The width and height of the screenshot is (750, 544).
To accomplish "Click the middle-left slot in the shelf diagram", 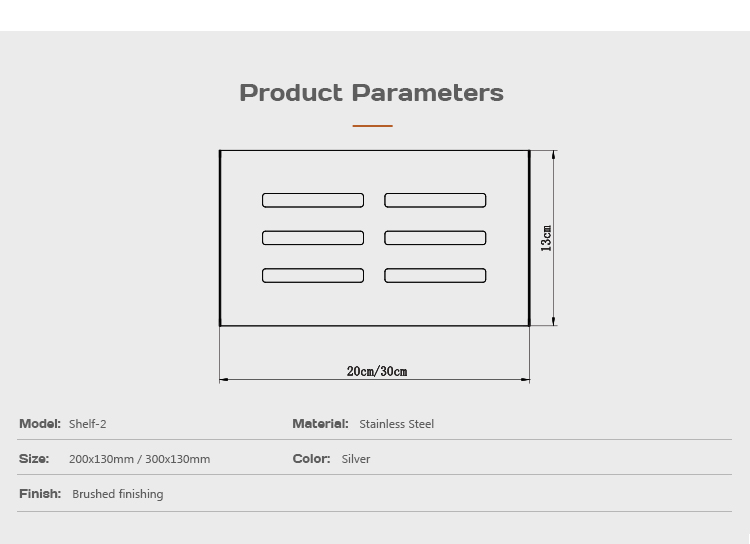I will (313, 238).
